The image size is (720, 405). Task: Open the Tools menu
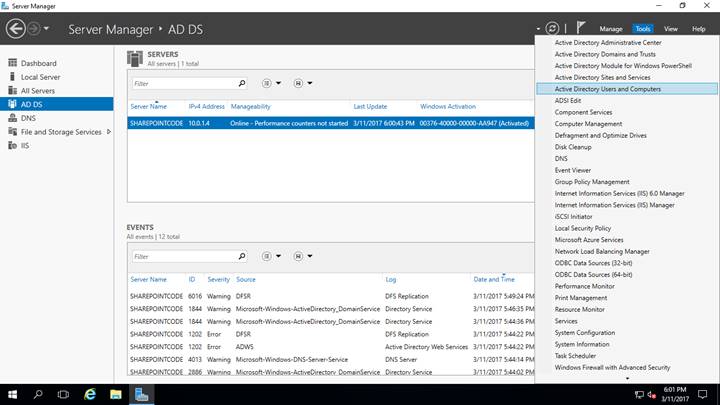642,29
